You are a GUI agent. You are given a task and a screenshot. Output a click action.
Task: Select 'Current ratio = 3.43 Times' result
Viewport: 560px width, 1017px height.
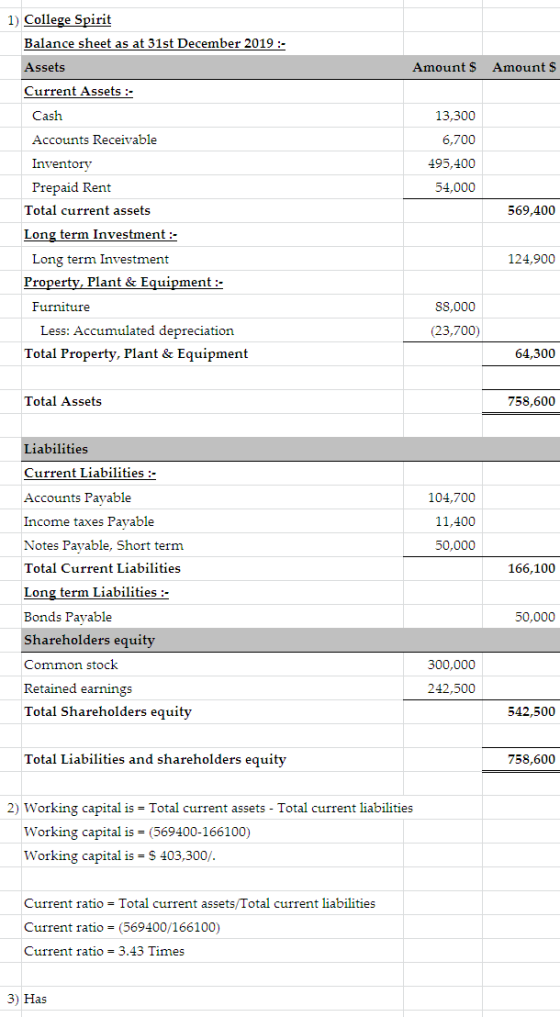point(104,951)
